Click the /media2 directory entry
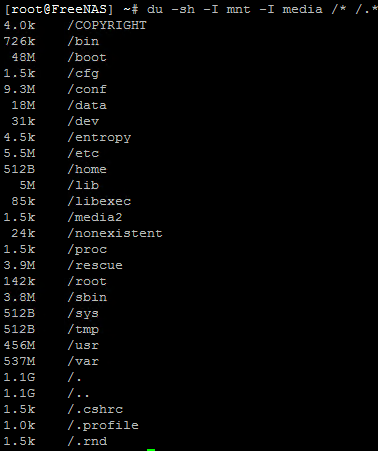 (95, 218)
